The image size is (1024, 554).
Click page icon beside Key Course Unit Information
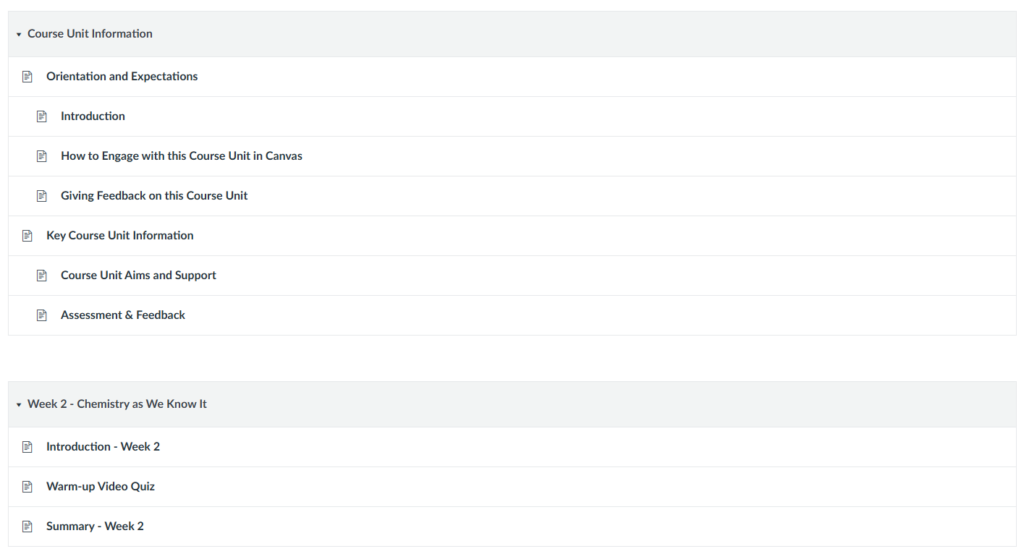[x=28, y=236]
